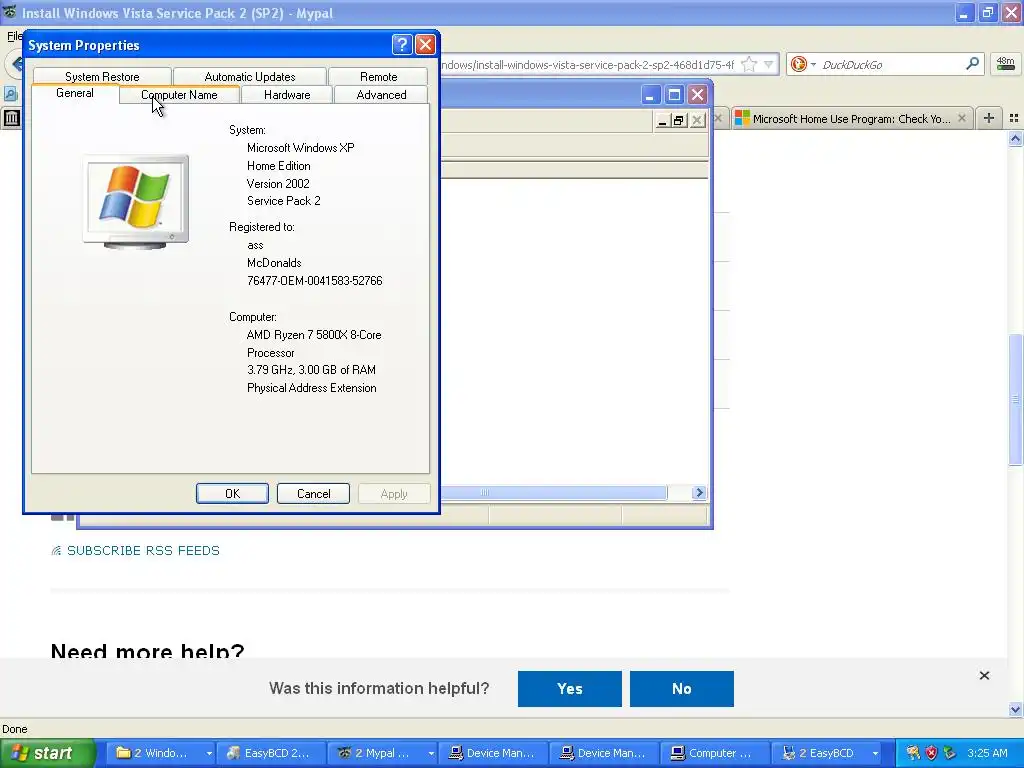Viewport: 1024px width, 768px height.
Task: Click the RSS feed icon
Action: [x=56, y=551]
